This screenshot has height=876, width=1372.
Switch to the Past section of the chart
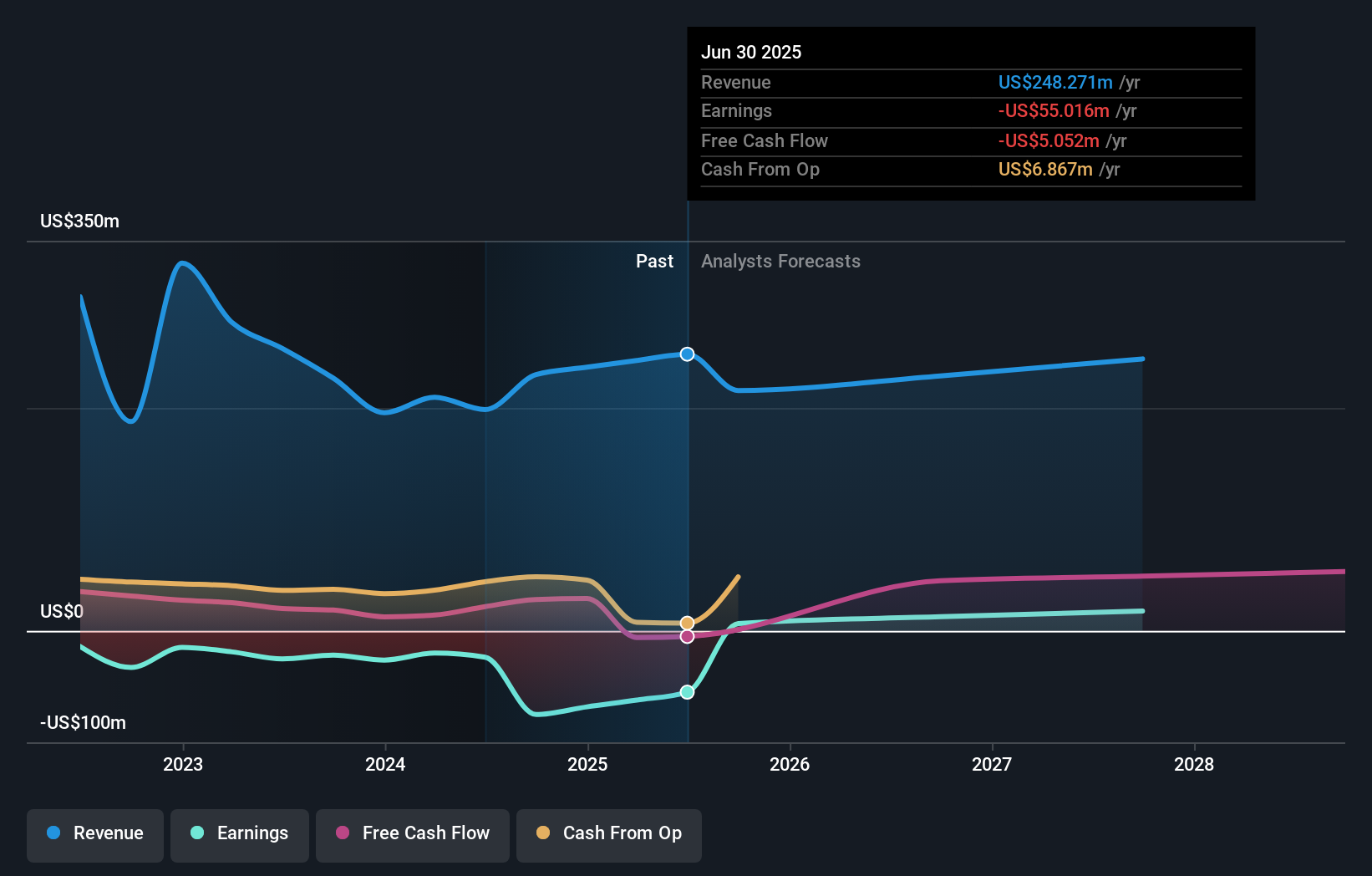[x=654, y=262]
